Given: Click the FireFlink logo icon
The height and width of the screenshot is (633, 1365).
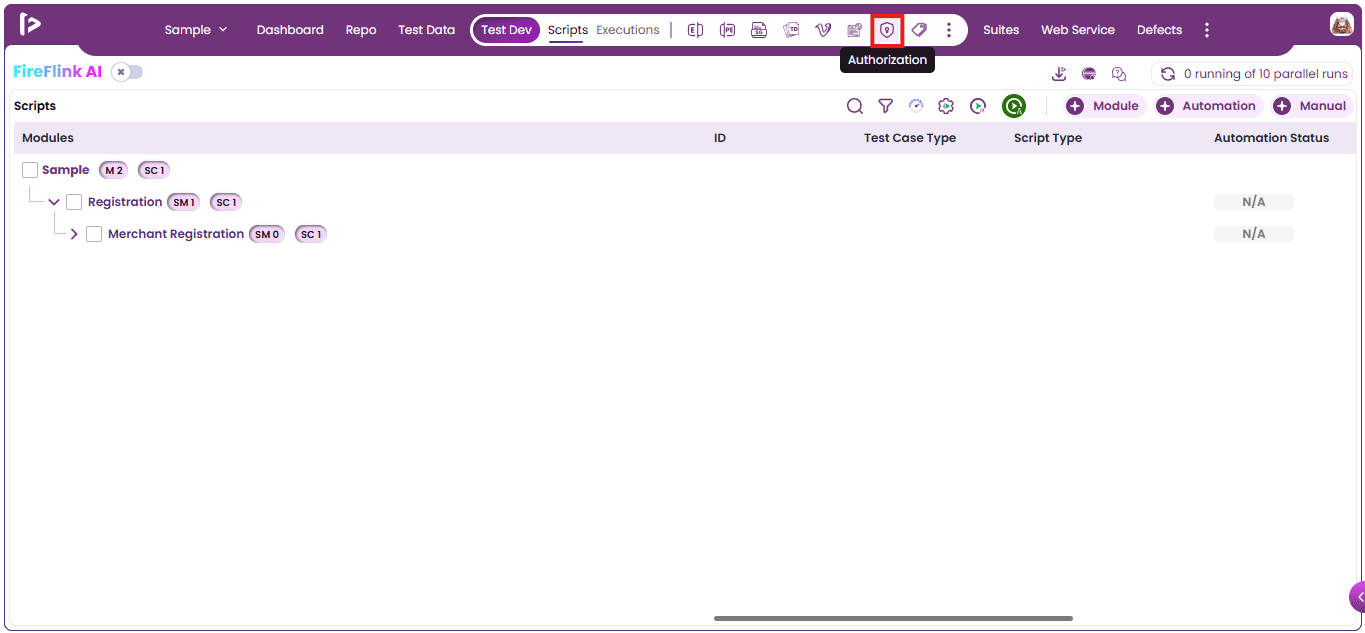Looking at the screenshot, I should (30, 24).
